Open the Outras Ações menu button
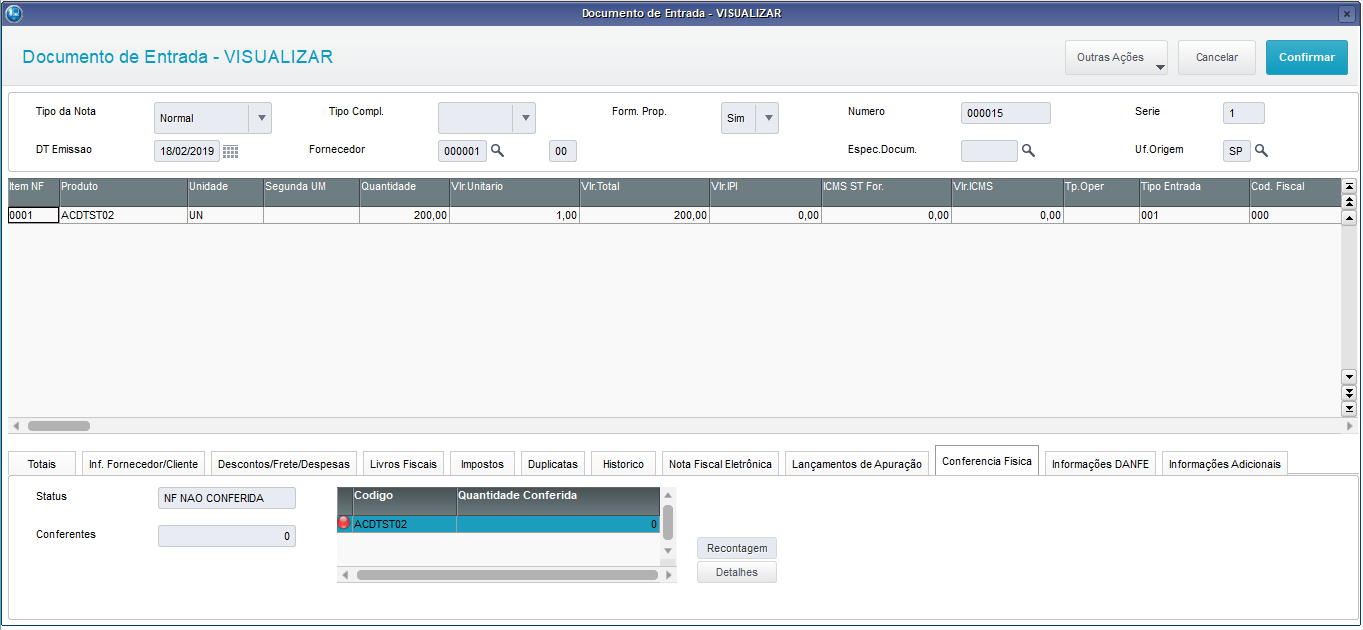This screenshot has height=630, width=1363. 1116,58
